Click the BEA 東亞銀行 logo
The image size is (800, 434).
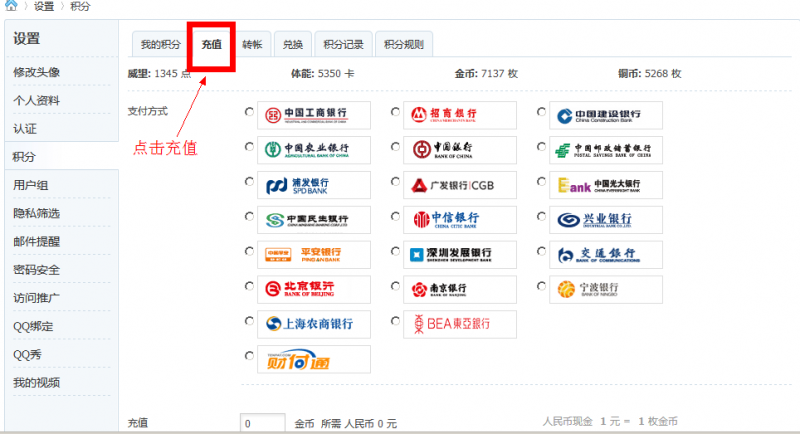pos(460,324)
